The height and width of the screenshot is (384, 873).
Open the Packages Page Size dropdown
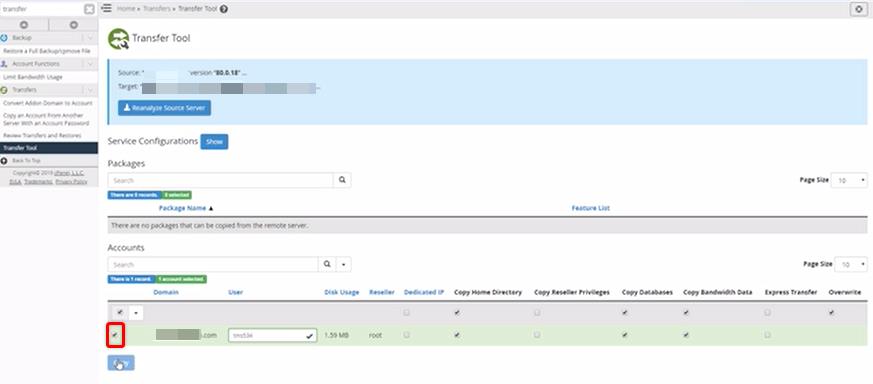[x=849, y=180]
